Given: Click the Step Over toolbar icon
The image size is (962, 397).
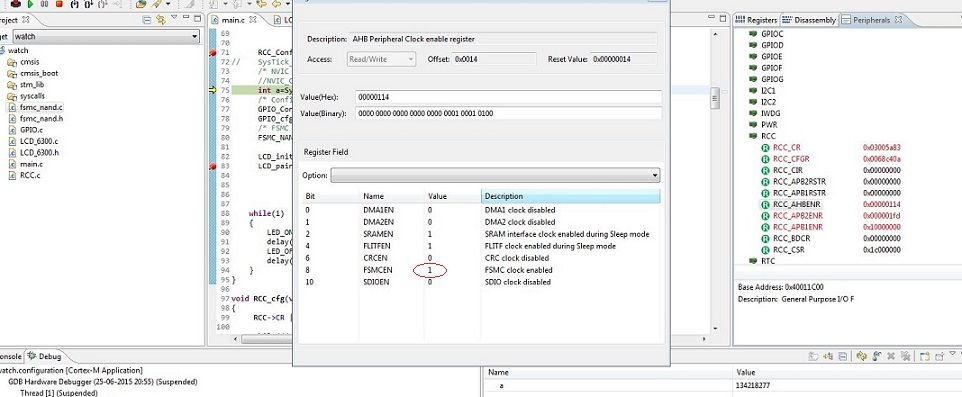Looking at the screenshot, I should click(x=88, y=4).
